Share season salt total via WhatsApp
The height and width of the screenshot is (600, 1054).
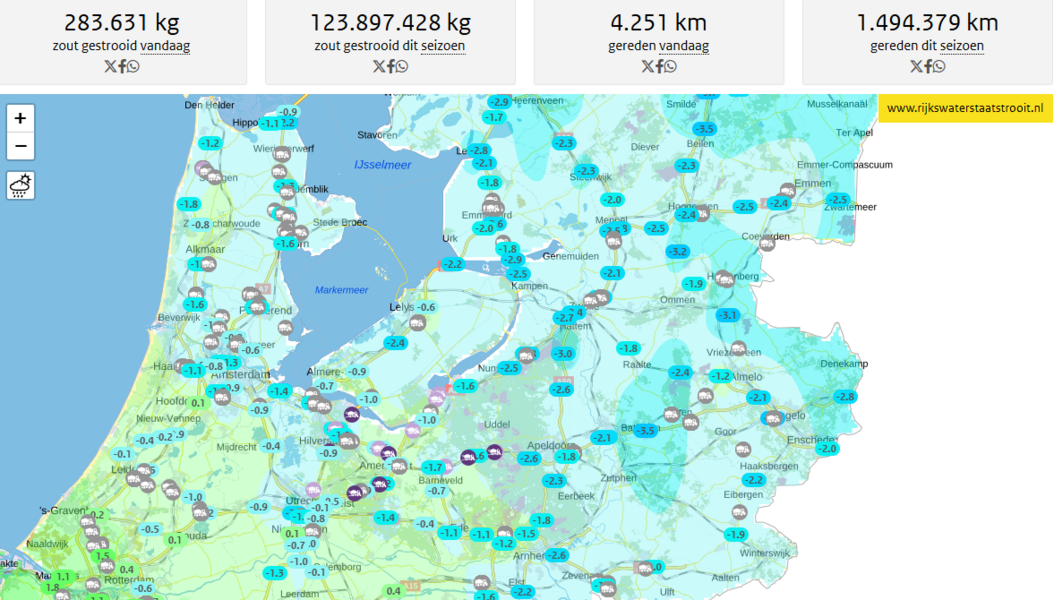click(402, 66)
